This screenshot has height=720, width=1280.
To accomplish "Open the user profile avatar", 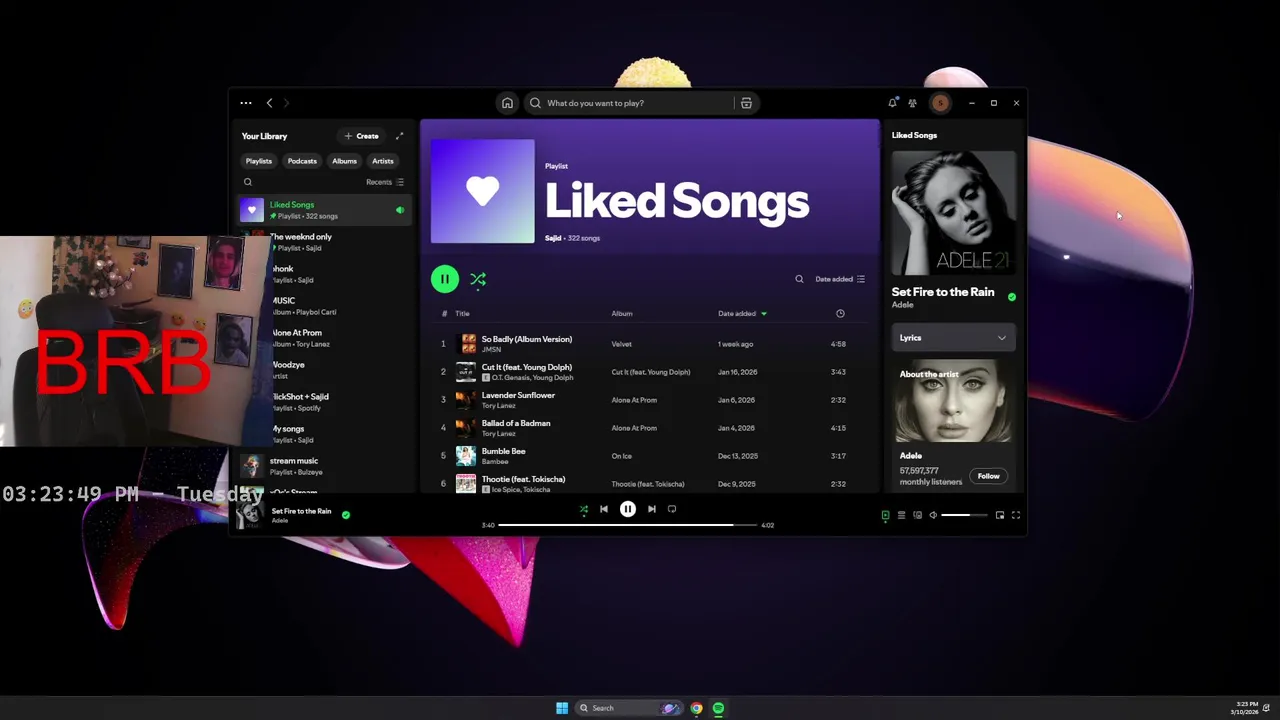I will click(940, 103).
